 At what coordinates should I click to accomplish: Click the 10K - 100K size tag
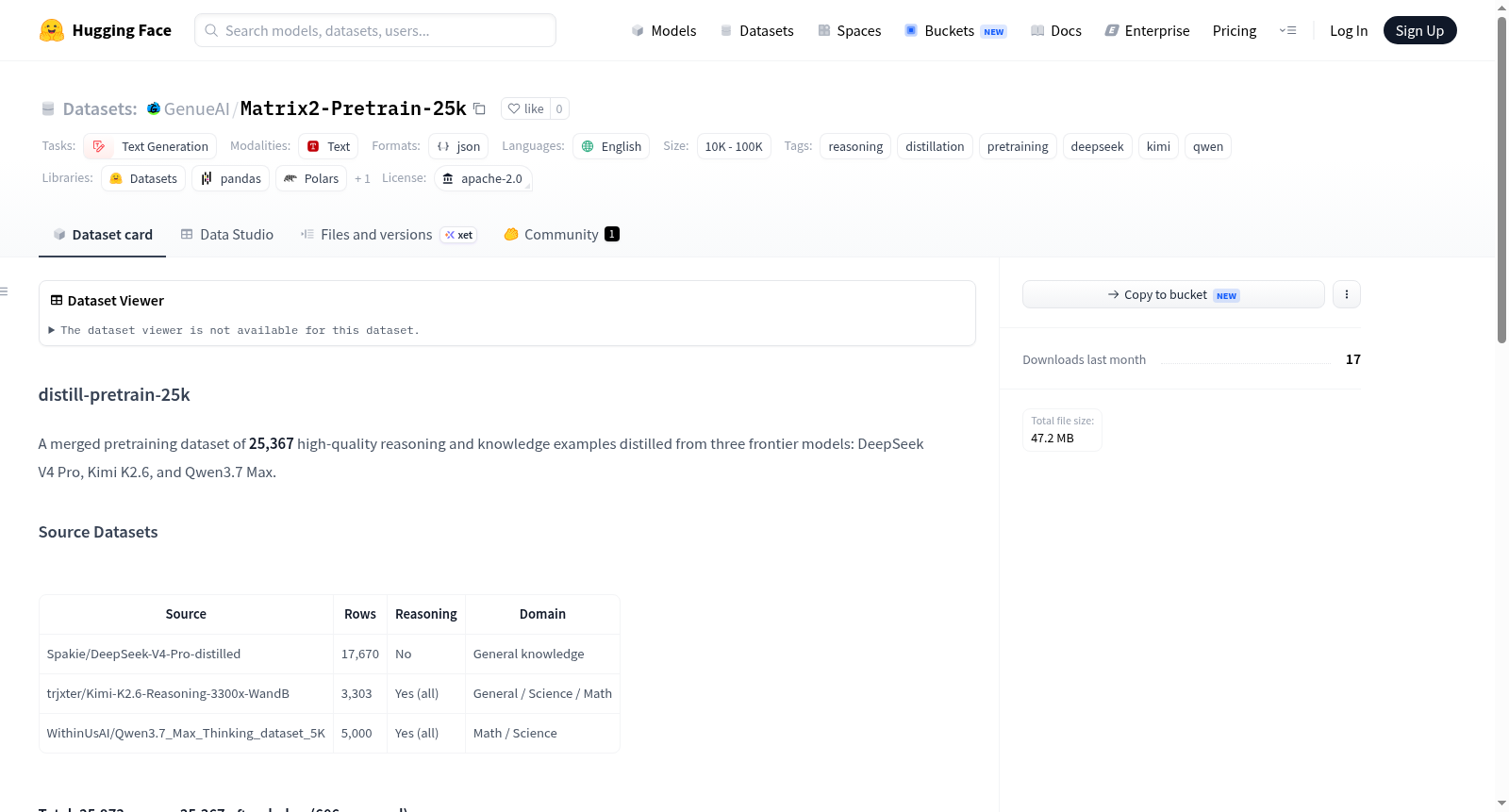tap(734, 146)
